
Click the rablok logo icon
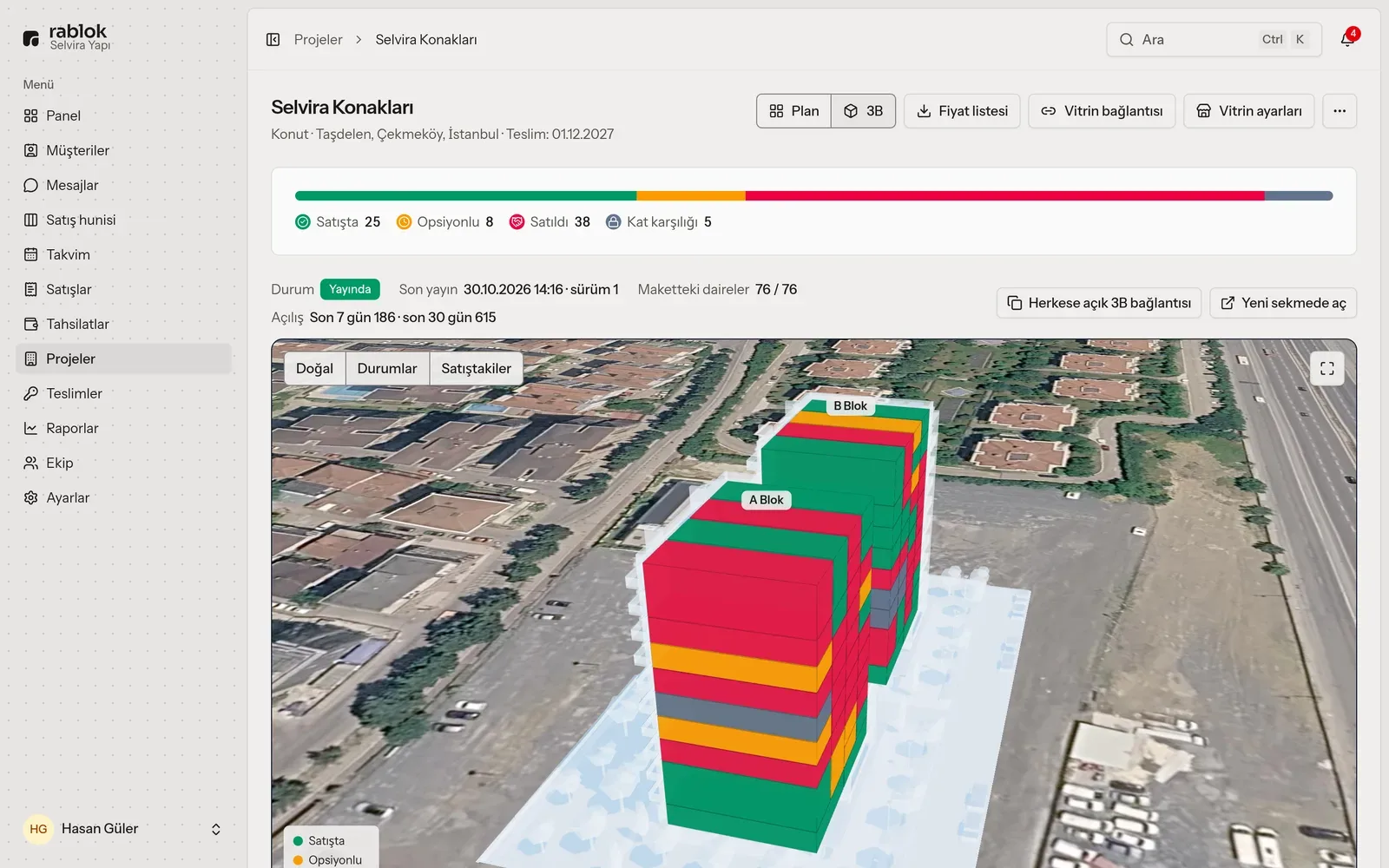tap(31, 38)
